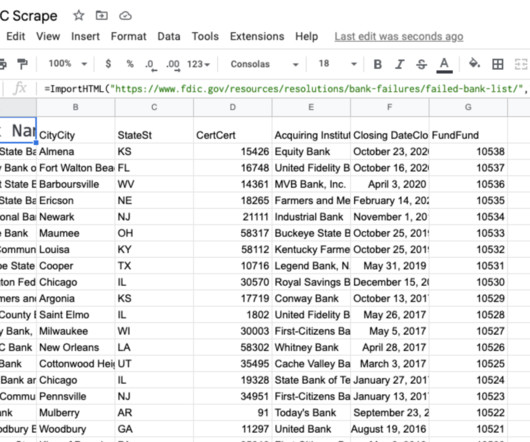The width and height of the screenshot is (530, 442).
Task: Check cloud save status icon
Action: 125,16
